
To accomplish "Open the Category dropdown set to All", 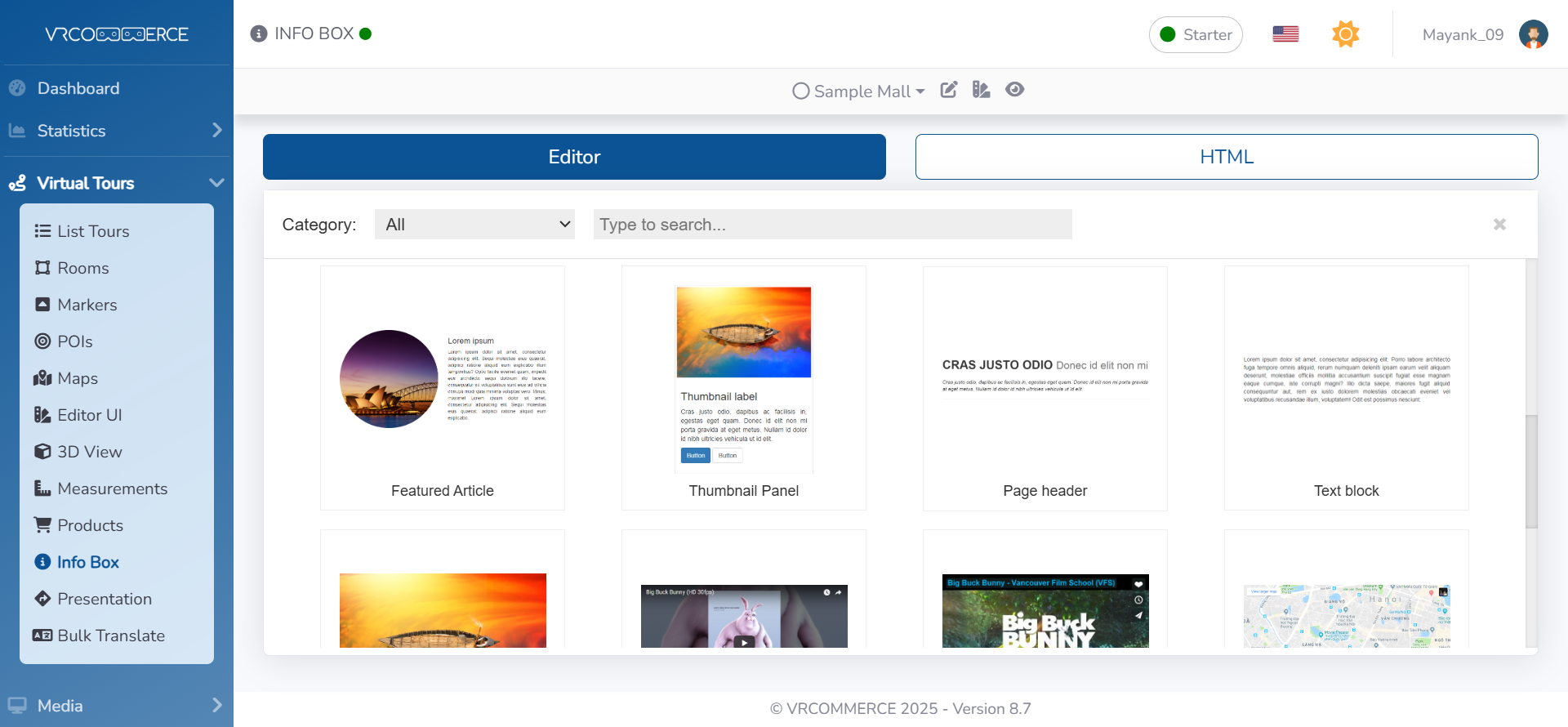I will pos(474,225).
